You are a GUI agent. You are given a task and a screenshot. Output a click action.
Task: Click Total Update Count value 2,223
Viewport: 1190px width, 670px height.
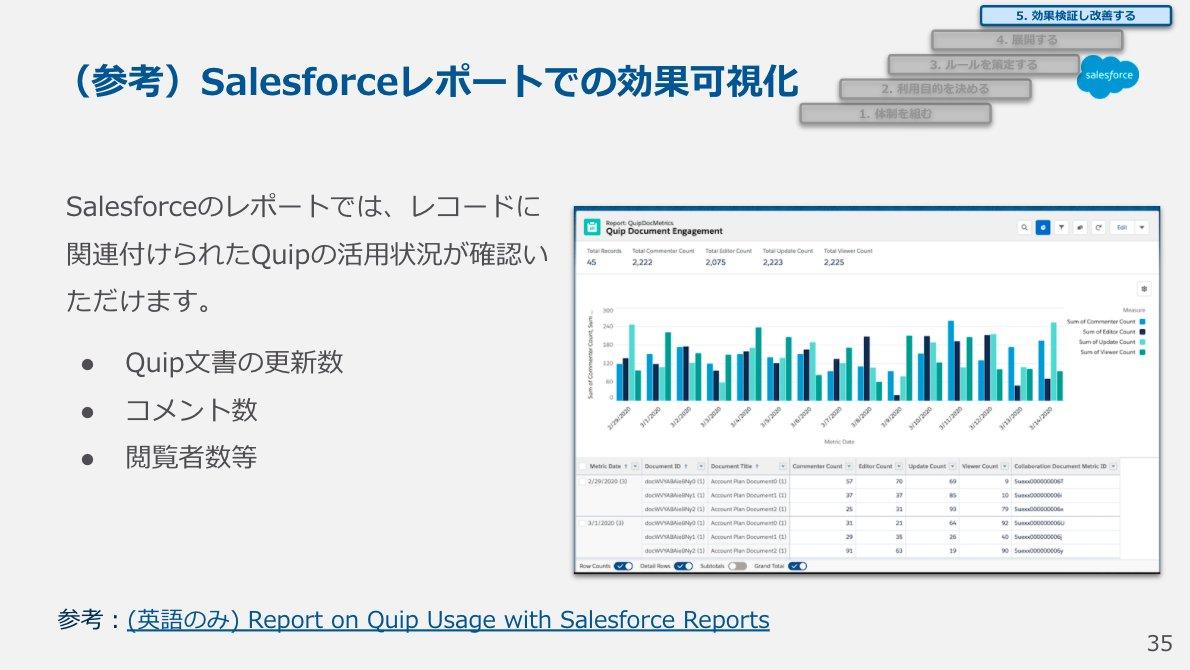coord(773,262)
